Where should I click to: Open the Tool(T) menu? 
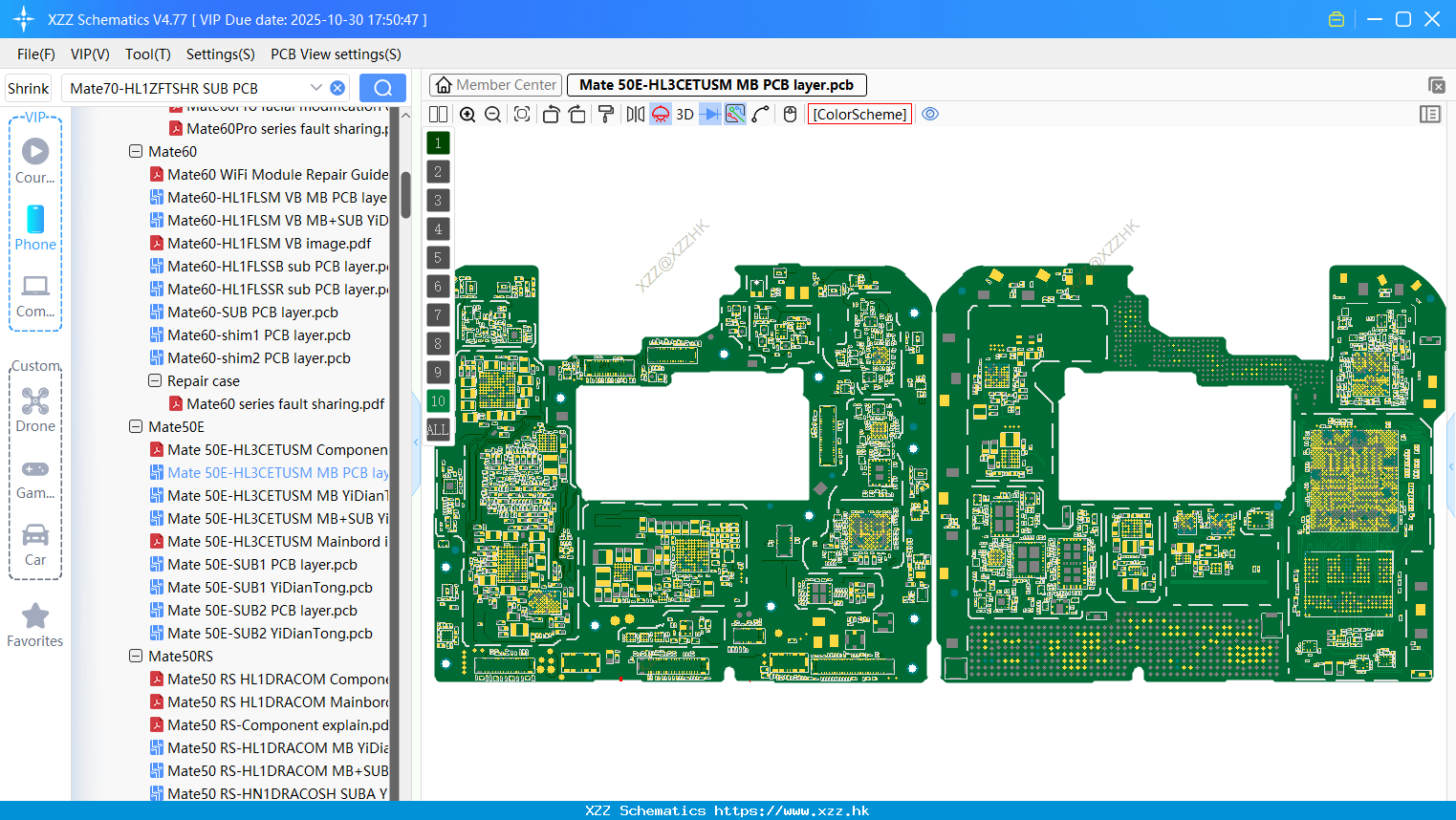tap(148, 54)
